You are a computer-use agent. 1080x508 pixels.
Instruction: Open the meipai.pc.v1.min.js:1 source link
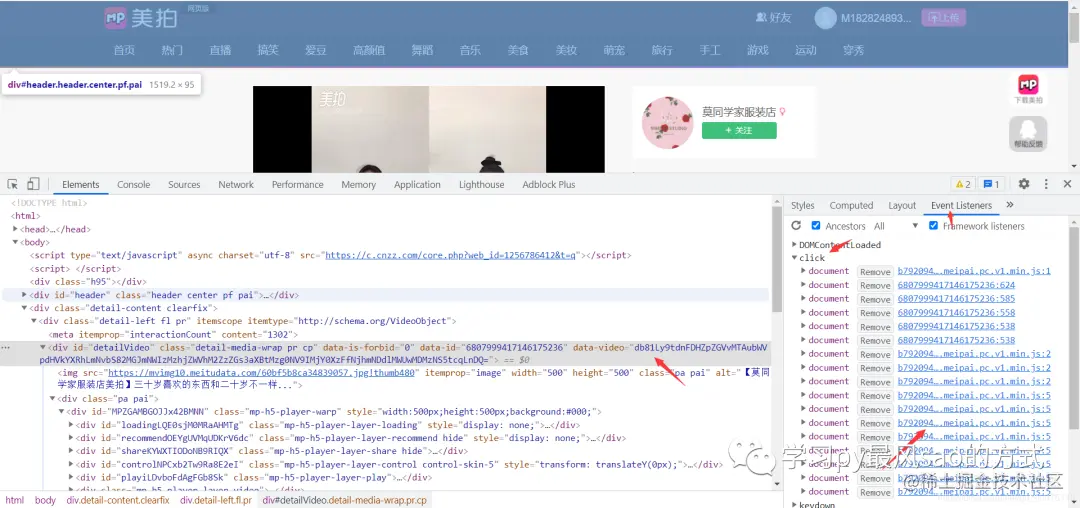pyautogui.click(x=974, y=271)
